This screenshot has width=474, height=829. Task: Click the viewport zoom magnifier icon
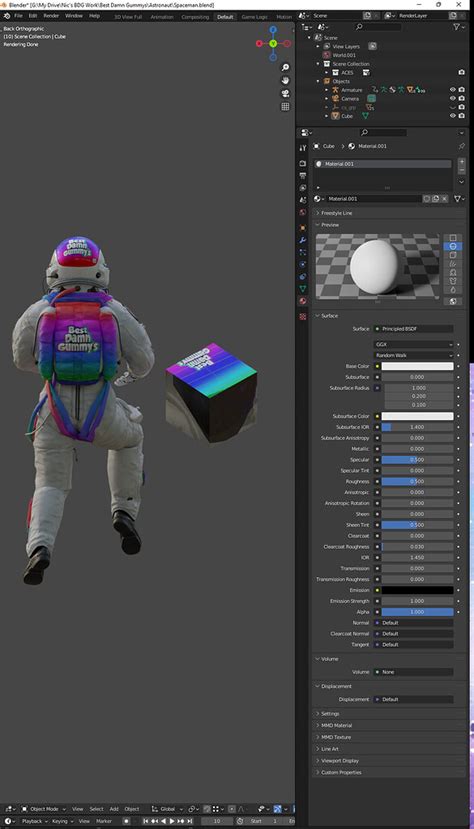coord(285,68)
